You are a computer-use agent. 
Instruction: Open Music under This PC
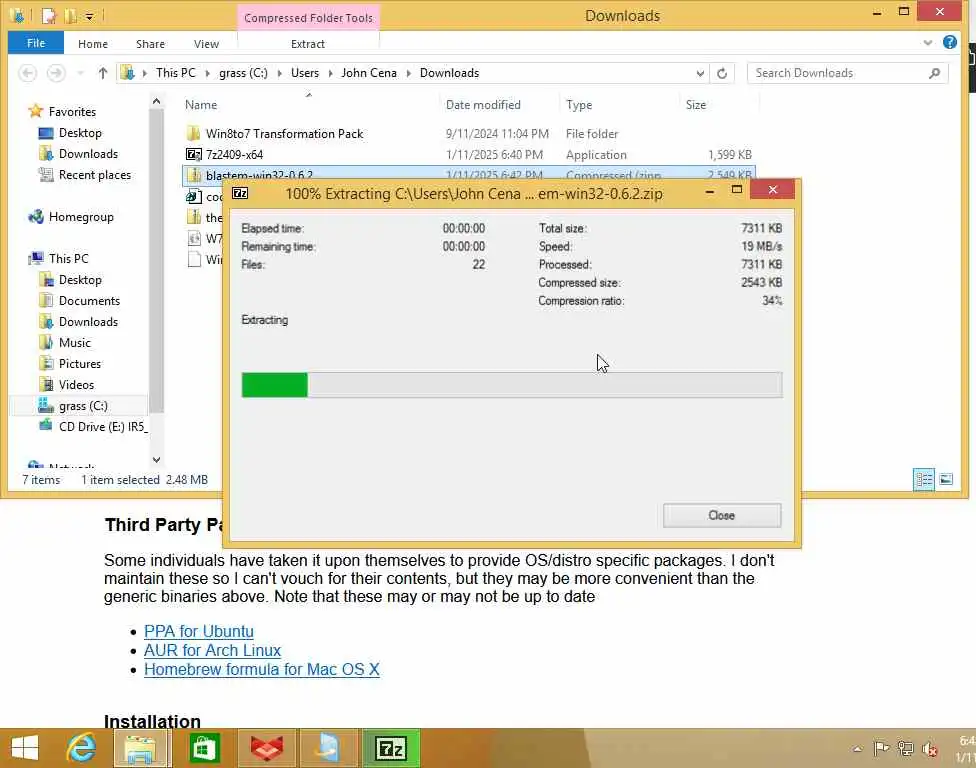pyautogui.click(x=75, y=343)
